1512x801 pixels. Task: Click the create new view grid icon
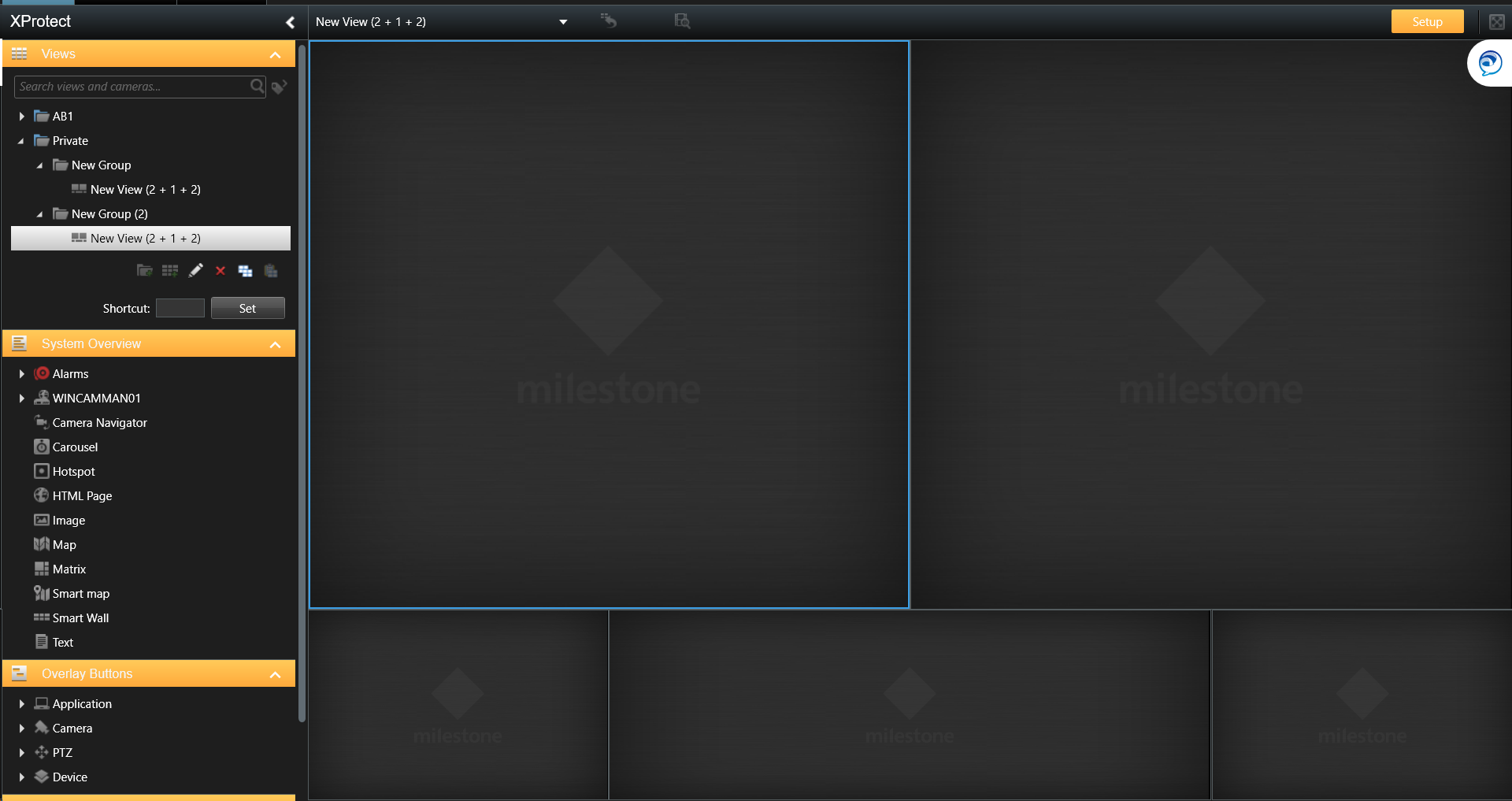170,271
